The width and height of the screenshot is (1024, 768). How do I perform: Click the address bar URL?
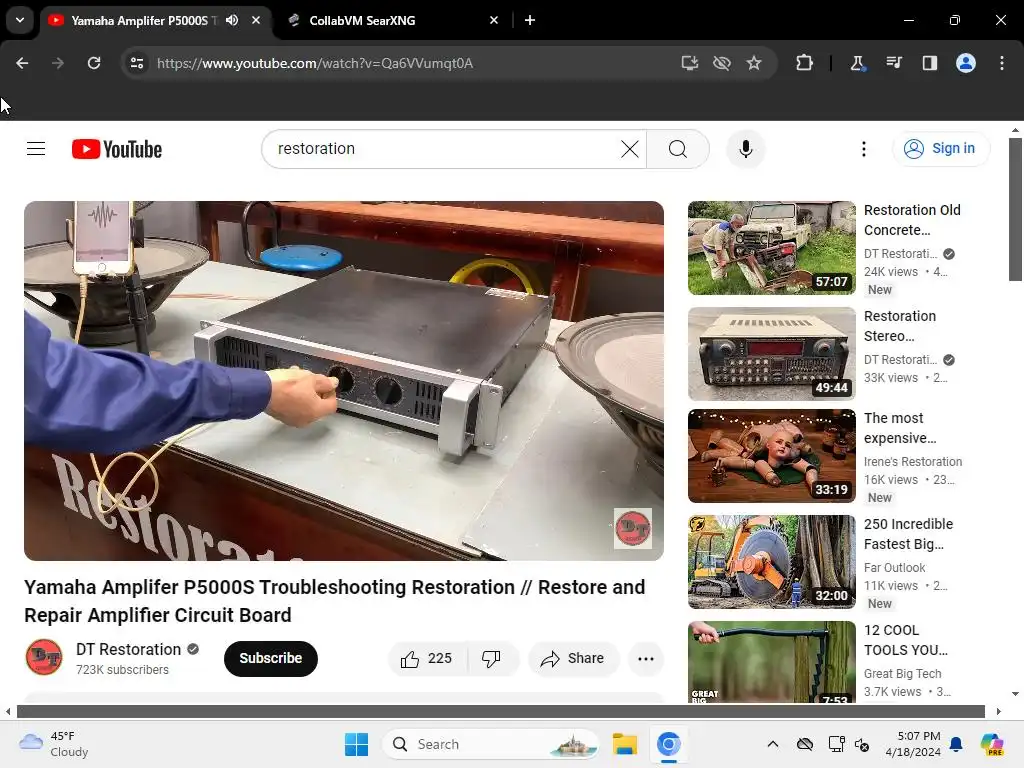[315, 63]
